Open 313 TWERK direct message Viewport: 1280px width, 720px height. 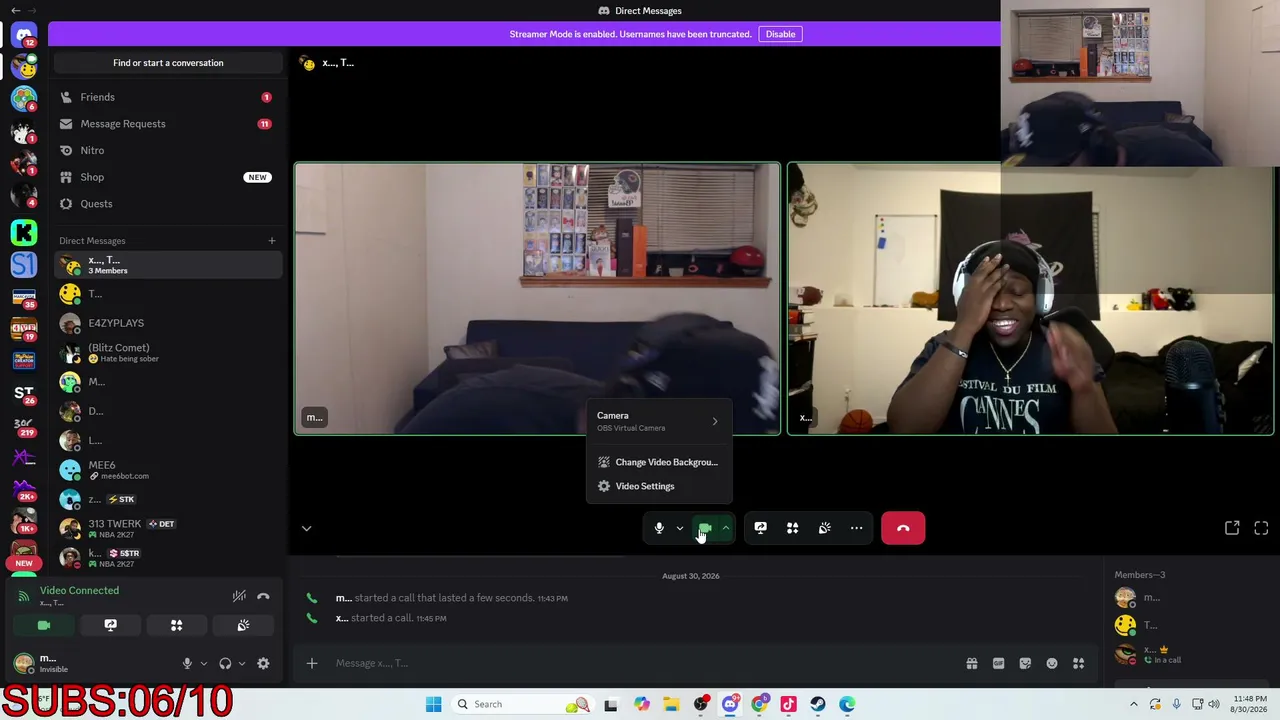tap(168, 528)
